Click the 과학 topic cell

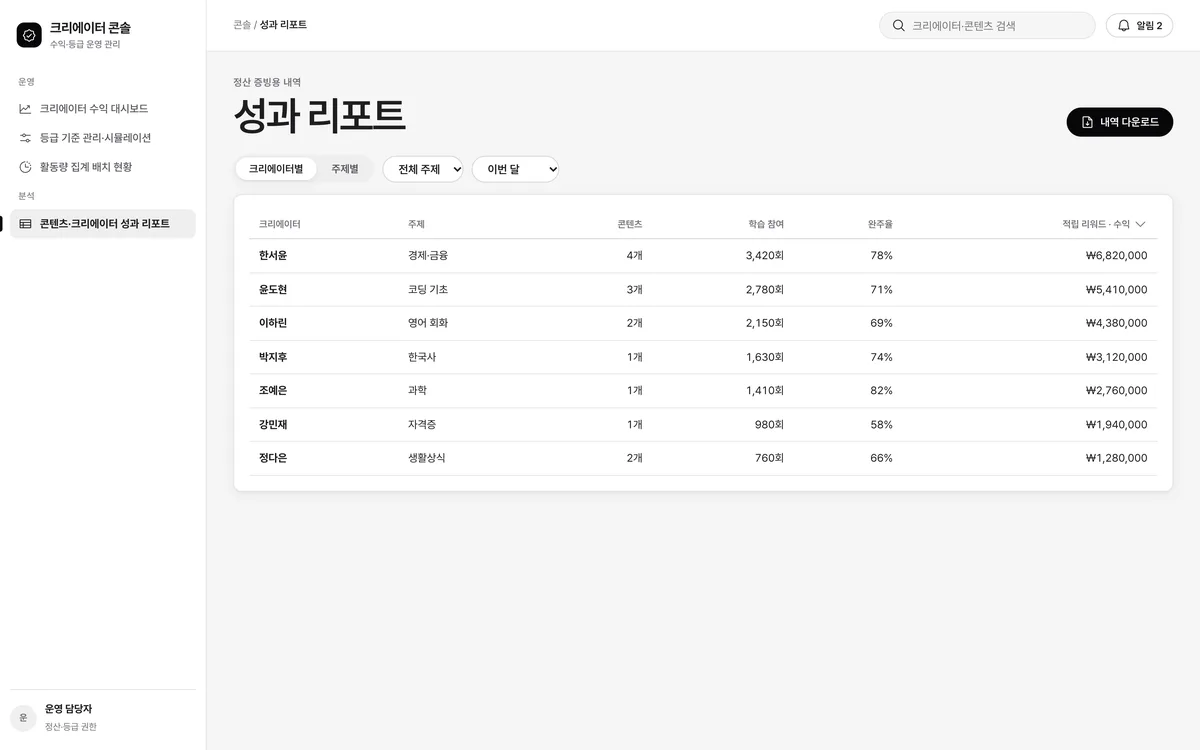click(x=417, y=391)
